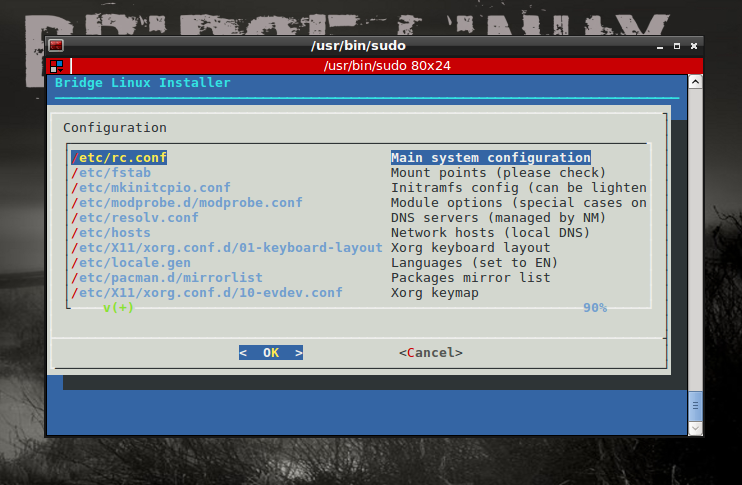Click the scrollbar up arrow
The height and width of the screenshot is (485, 742).
click(695, 82)
